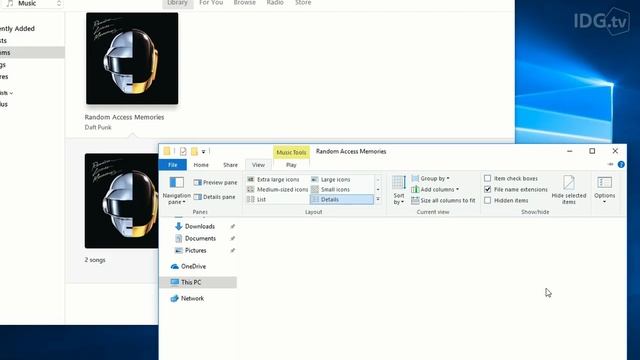
Task: Open the Store tab in iTunes
Action: [303, 3]
